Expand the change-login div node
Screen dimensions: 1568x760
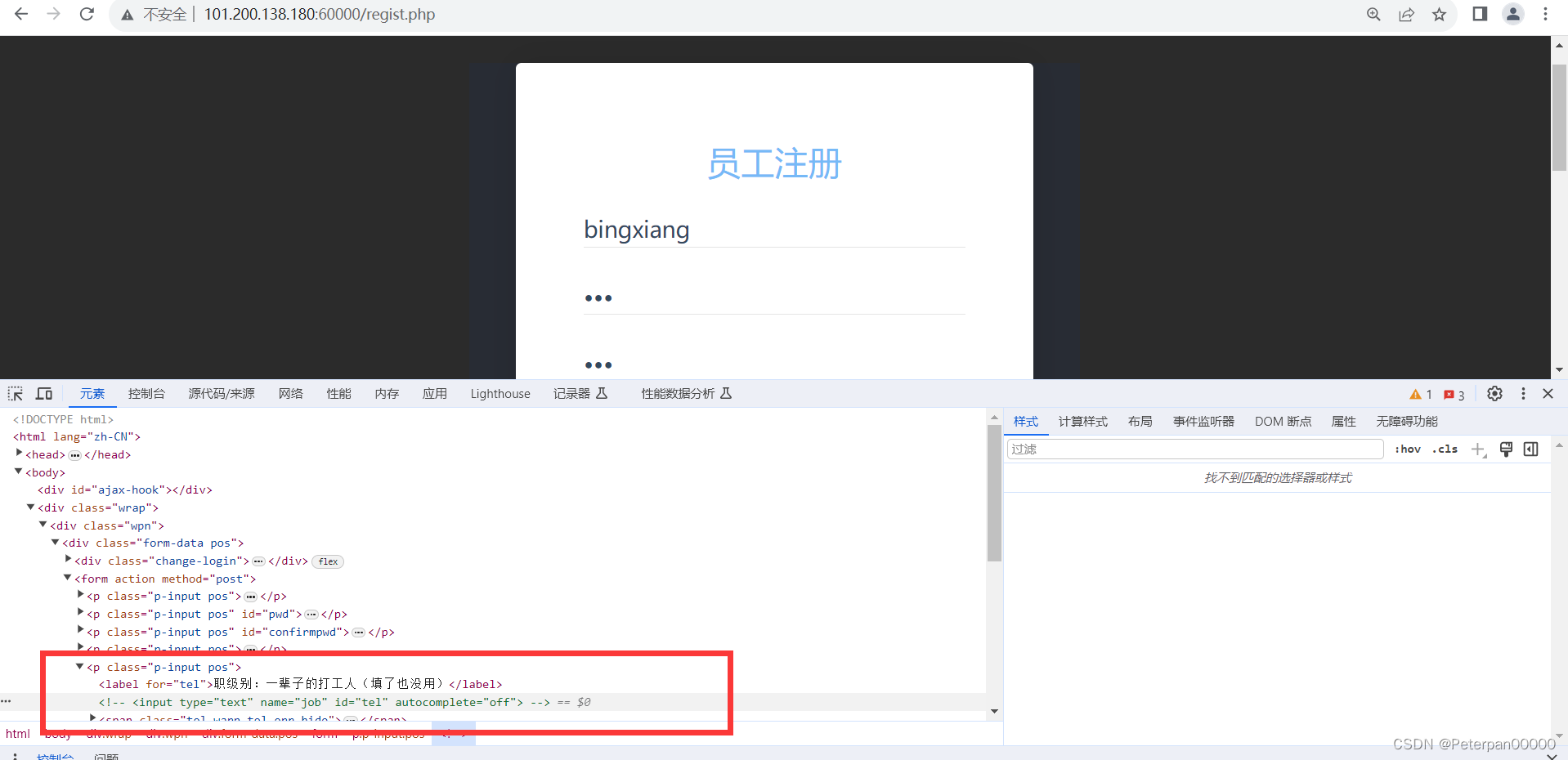pos(68,559)
